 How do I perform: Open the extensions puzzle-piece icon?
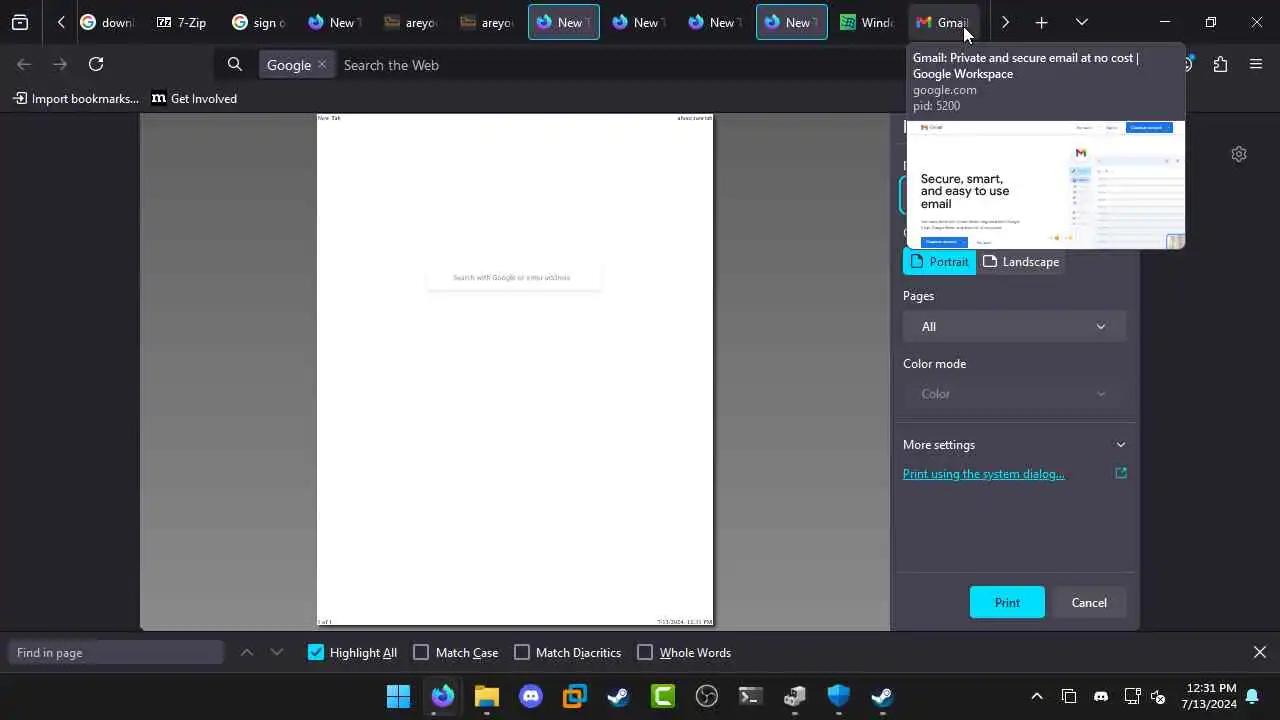pyautogui.click(x=1220, y=64)
